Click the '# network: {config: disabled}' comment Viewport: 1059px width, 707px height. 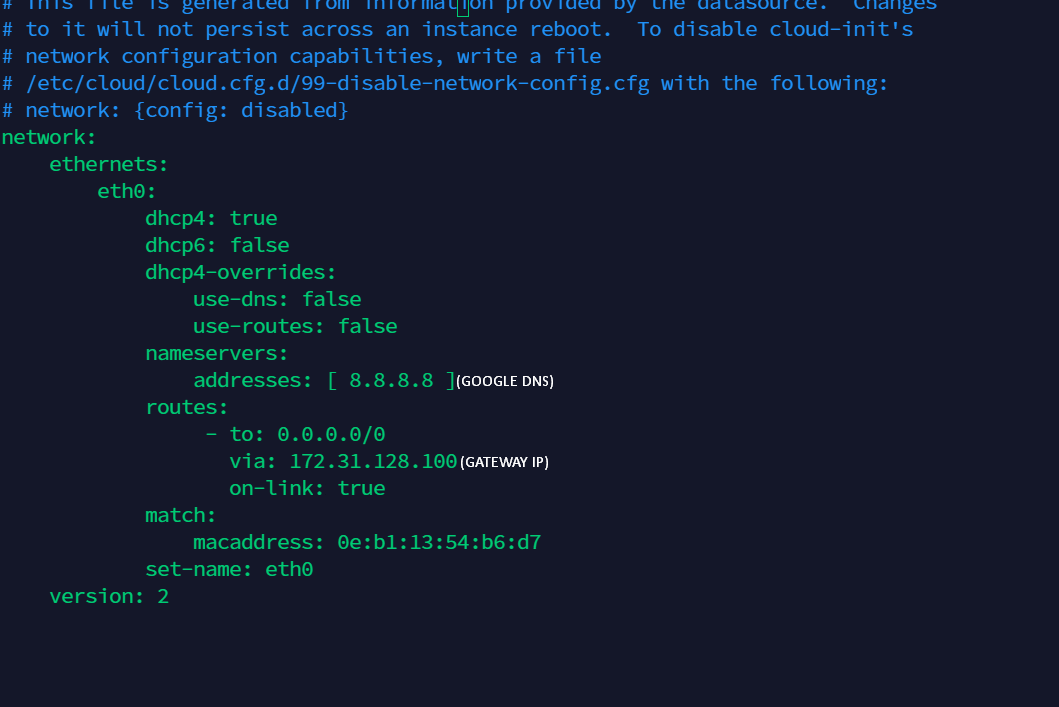175,110
